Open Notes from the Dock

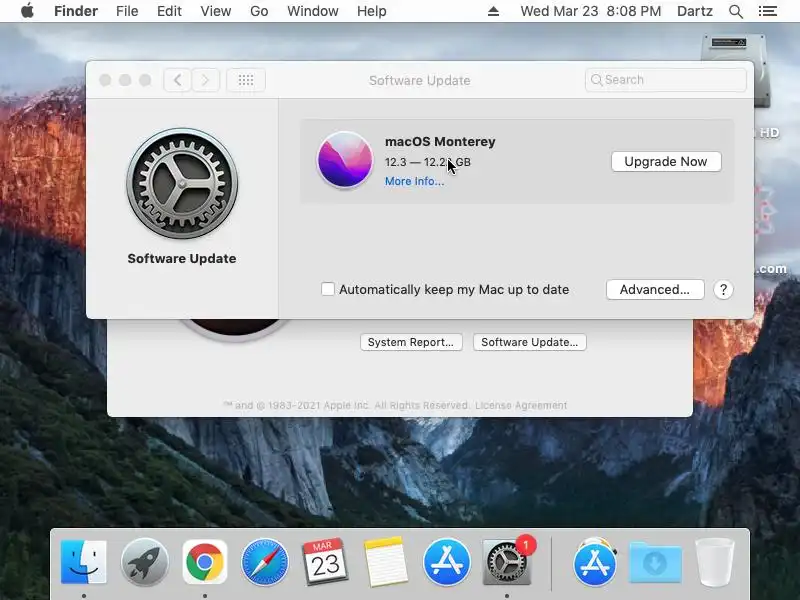click(x=386, y=562)
